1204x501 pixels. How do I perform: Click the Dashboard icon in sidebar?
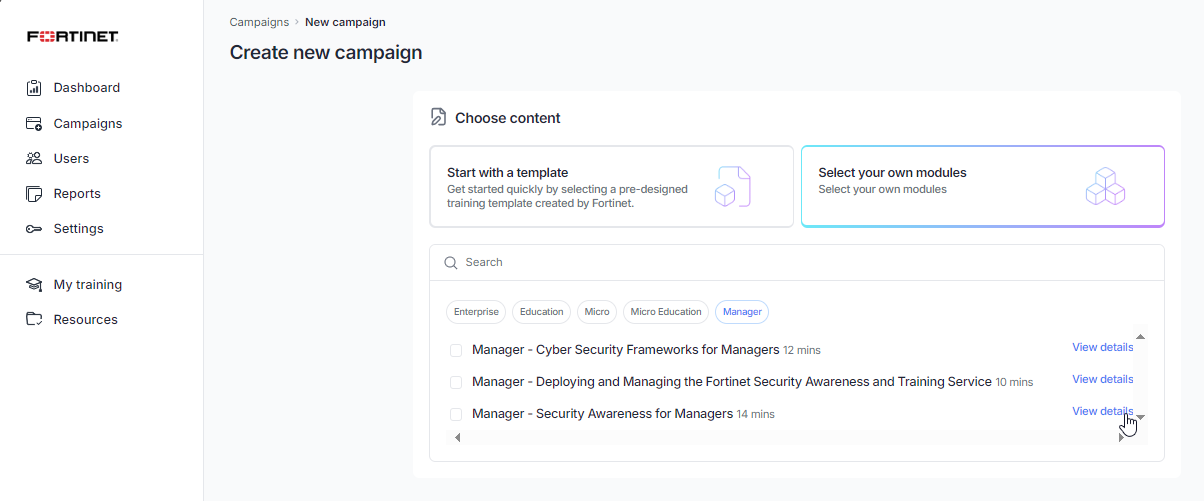click(x=34, y=88)
